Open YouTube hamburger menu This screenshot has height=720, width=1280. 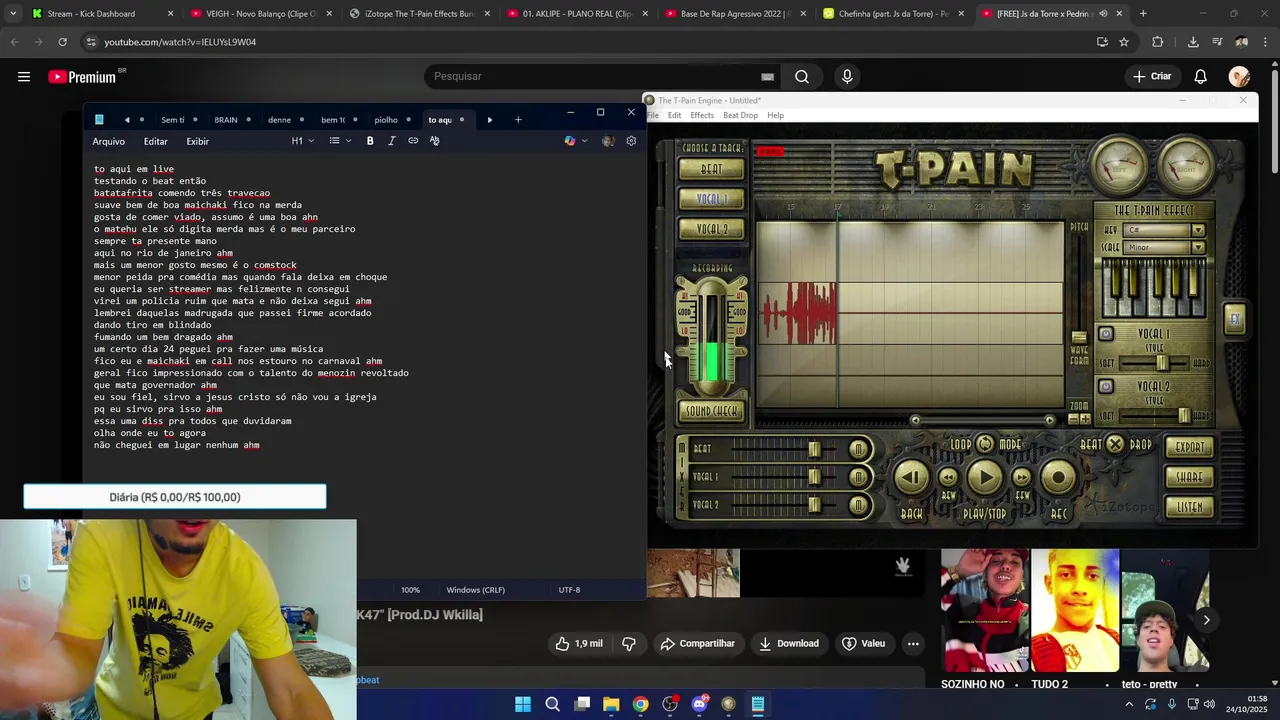pos(24,77)
